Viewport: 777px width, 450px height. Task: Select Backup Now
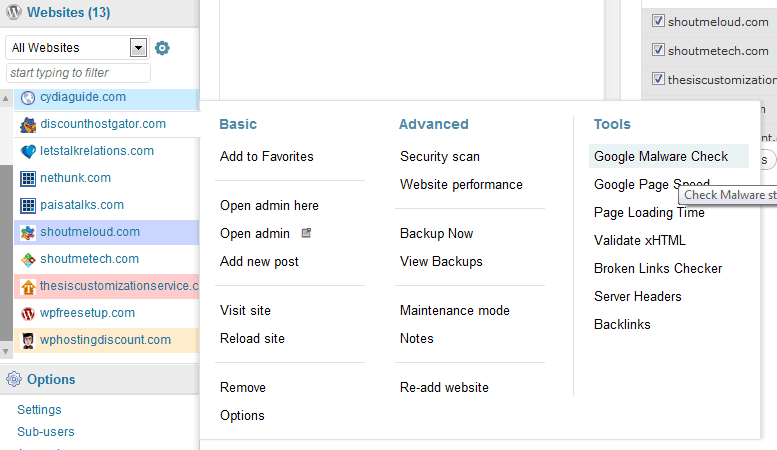(436, 233)
